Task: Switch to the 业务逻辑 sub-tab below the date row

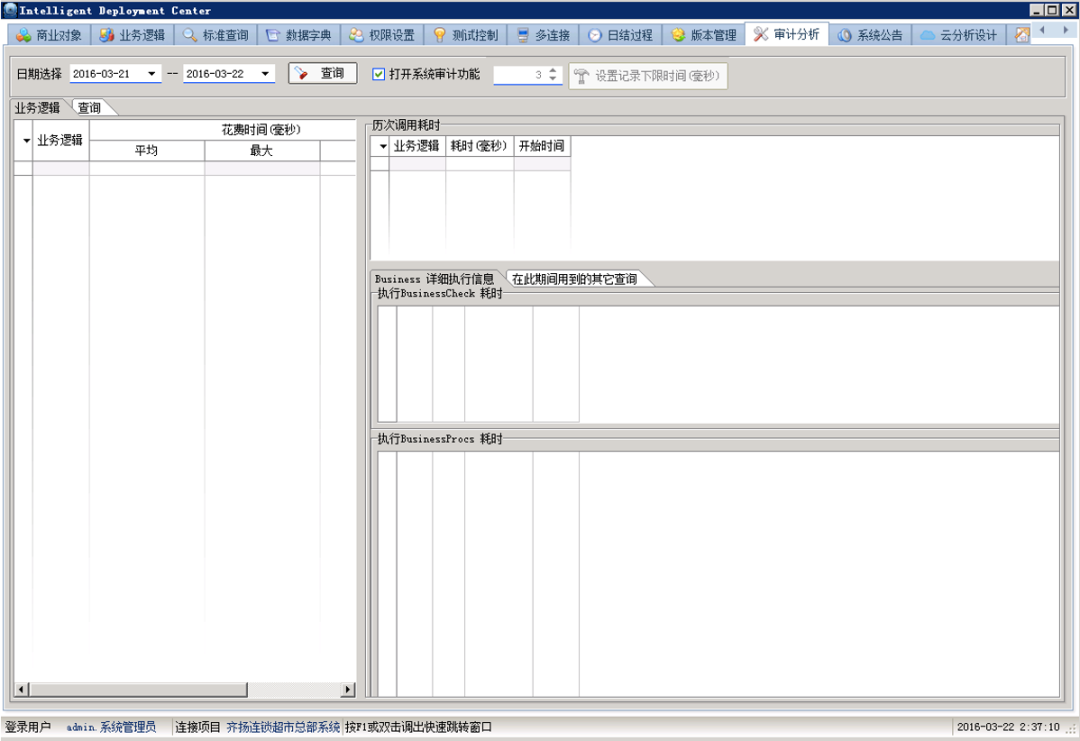Action: coord(38,108)
